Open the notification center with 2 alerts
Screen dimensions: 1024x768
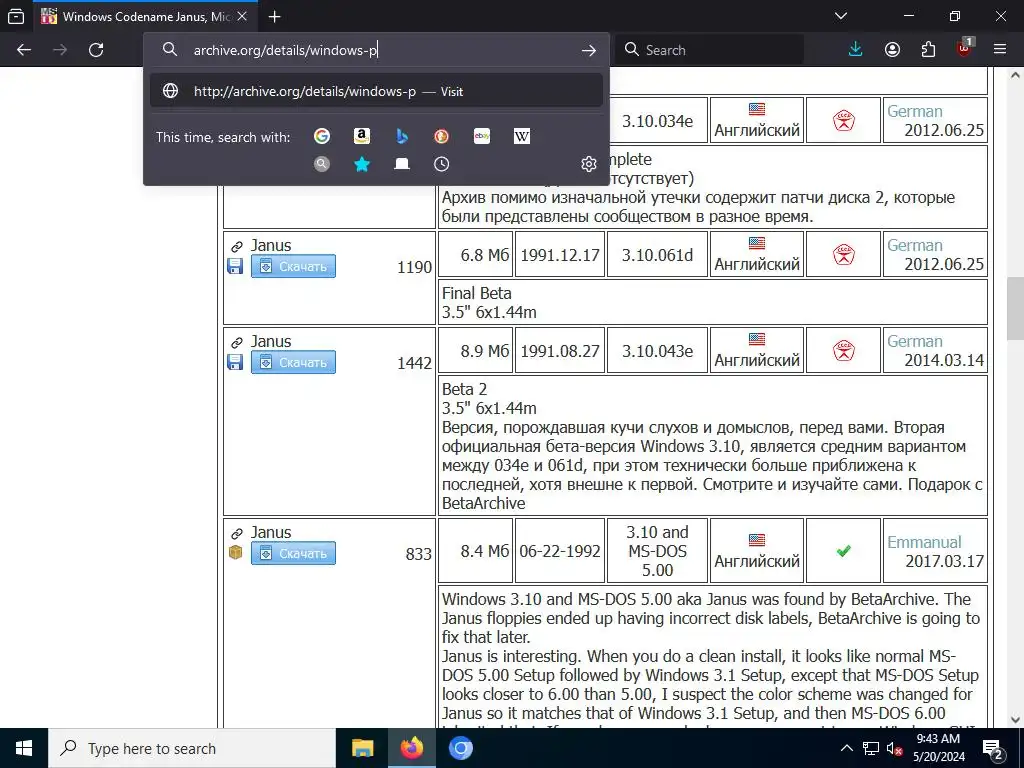pos(993,750)
